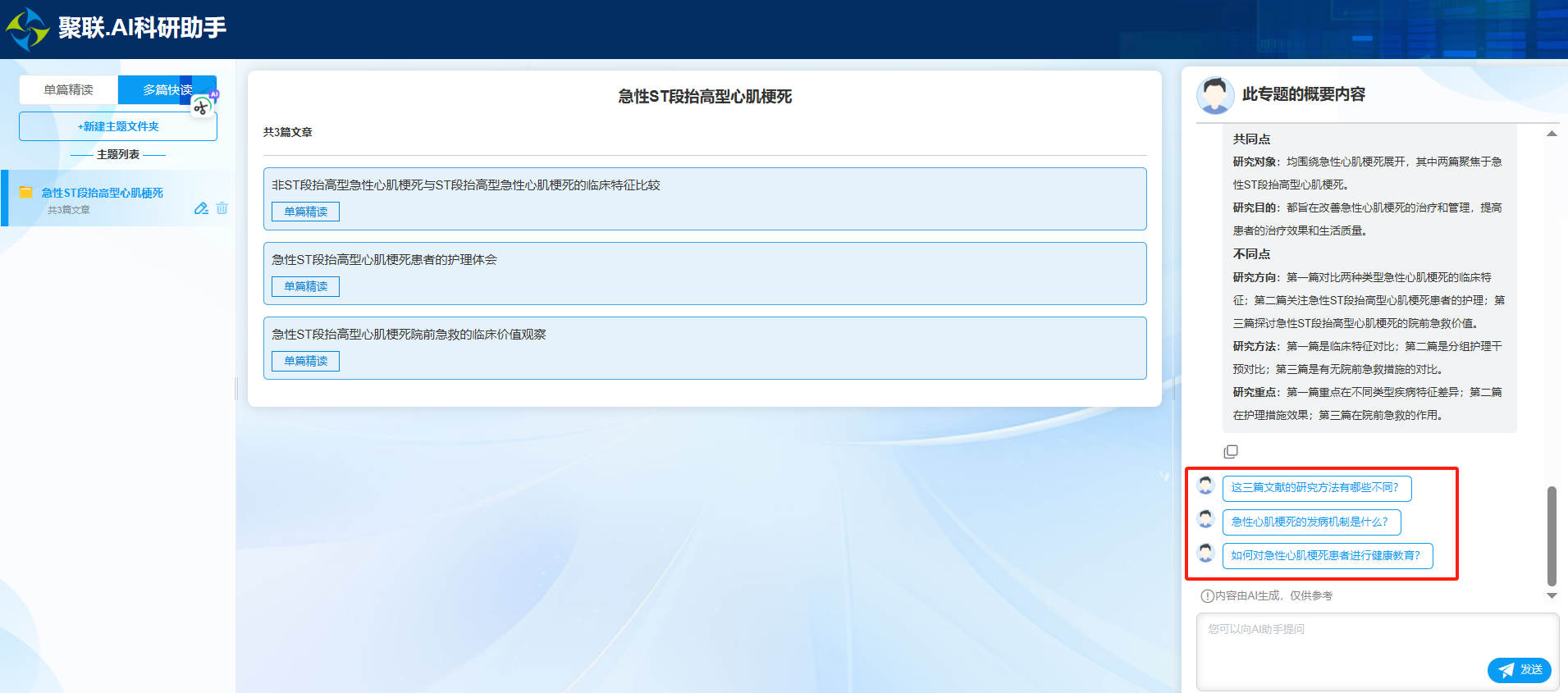Delete topic folder using the trash icon
Image resolution: width=1568 pixels, height=693 pixels.
click(x=222, y=208)
